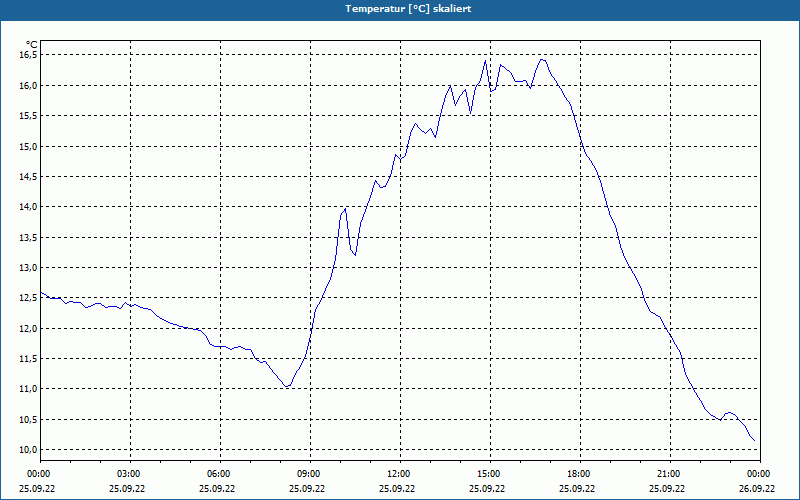The width and height of the screenshot is (800, 500).
Task: Click the 15:00 time axis label
Action: click(x=490, y=474)
